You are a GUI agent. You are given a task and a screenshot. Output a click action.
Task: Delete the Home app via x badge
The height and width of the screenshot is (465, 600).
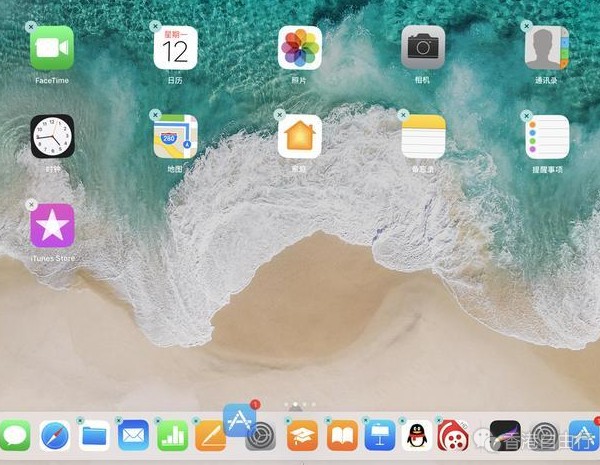279,114
